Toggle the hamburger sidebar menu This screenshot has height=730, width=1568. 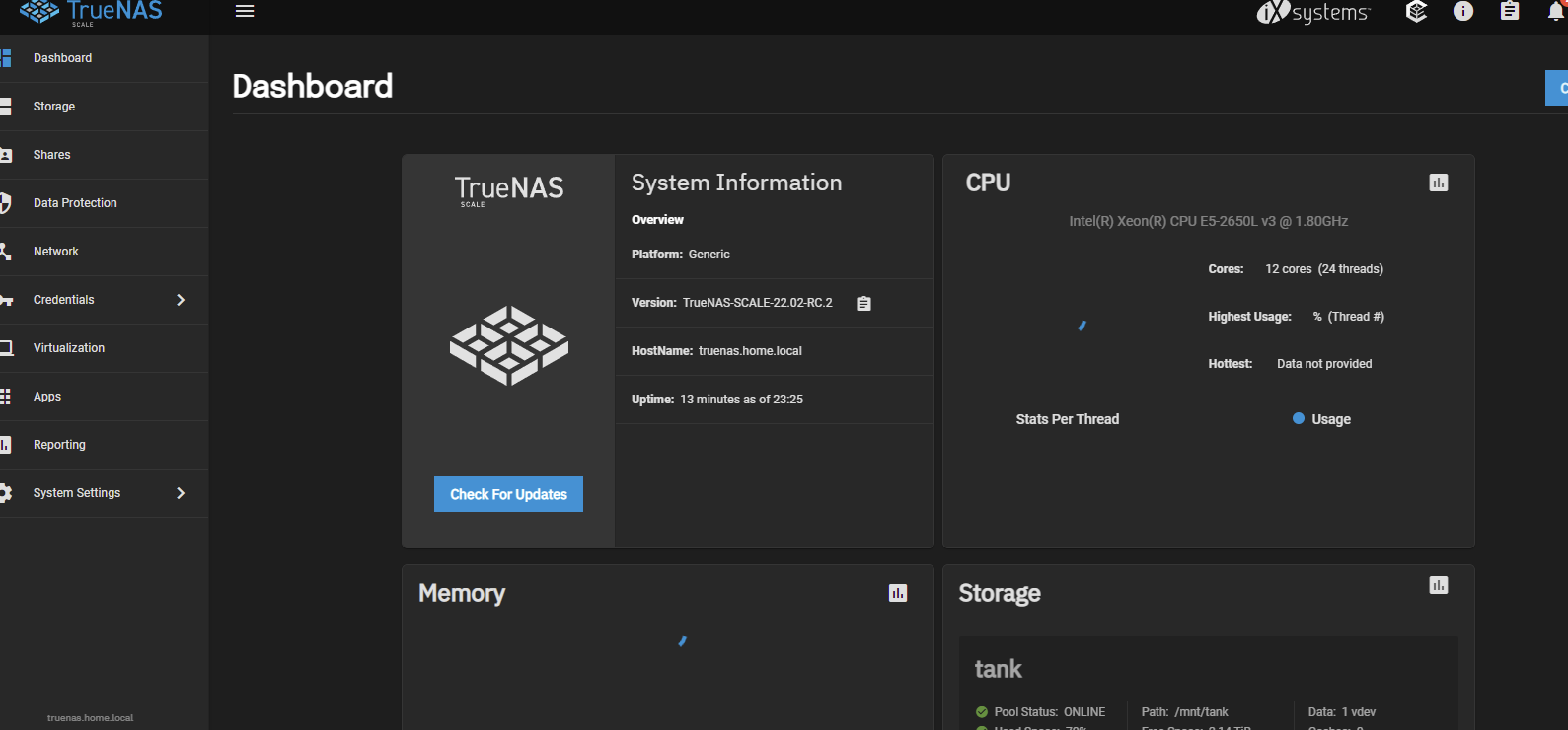[x=245, y=11]
